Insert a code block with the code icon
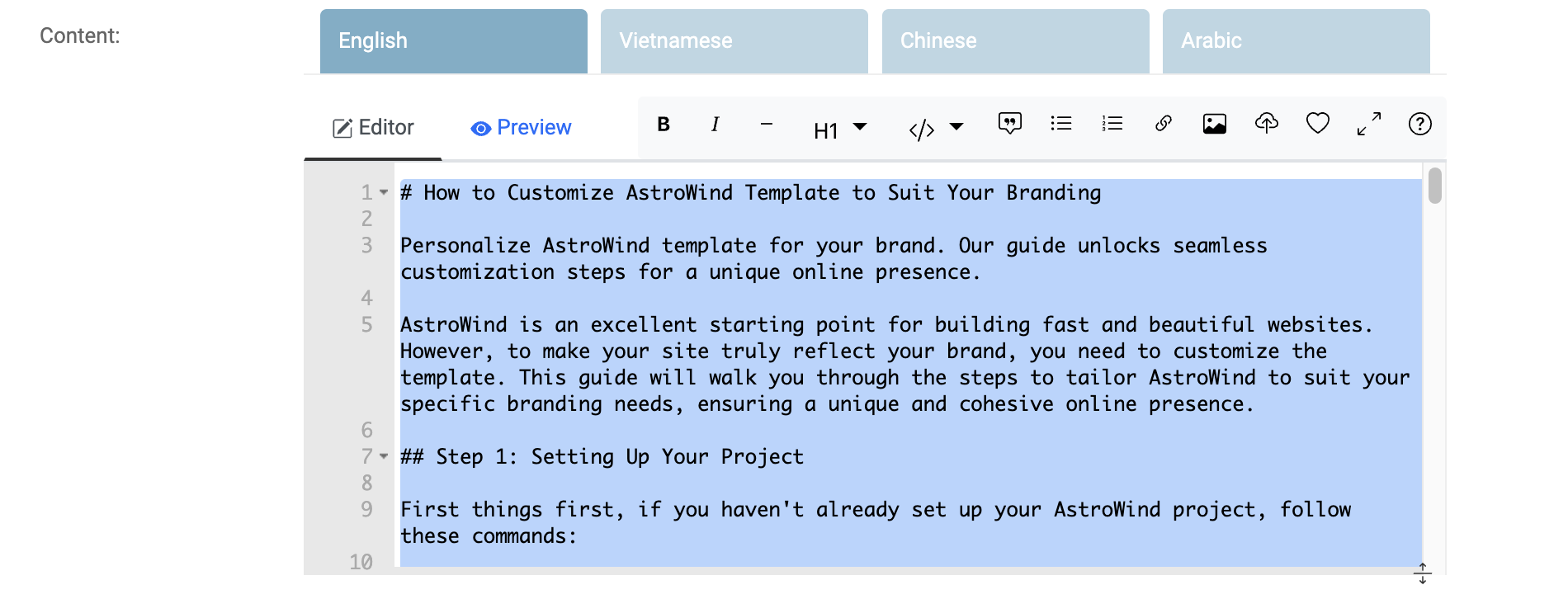The image size is (1568, 599). click(x=922, y=130)
